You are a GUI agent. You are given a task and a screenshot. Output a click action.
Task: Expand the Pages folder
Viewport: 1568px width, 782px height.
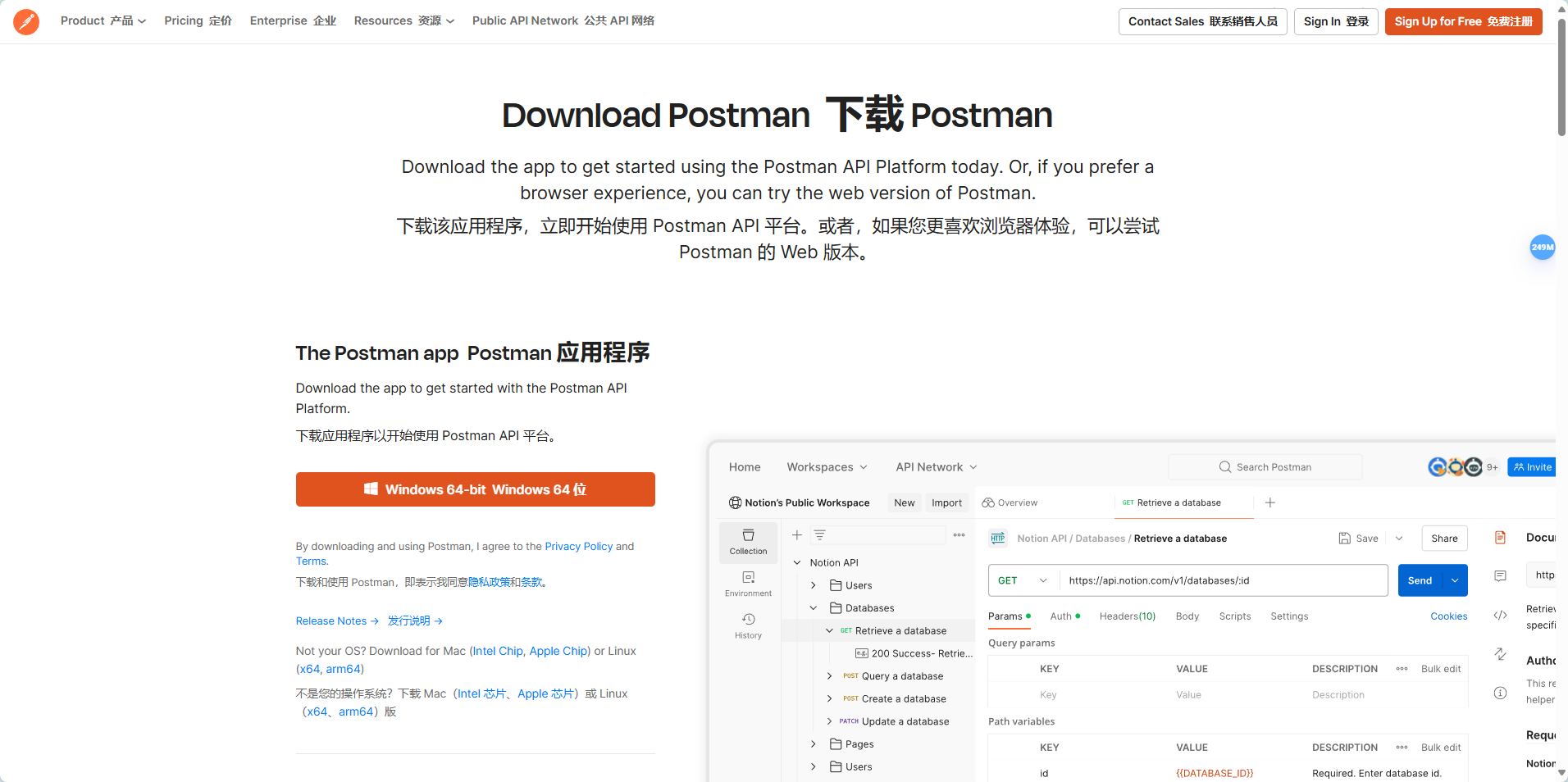click(x=813, y=744)
